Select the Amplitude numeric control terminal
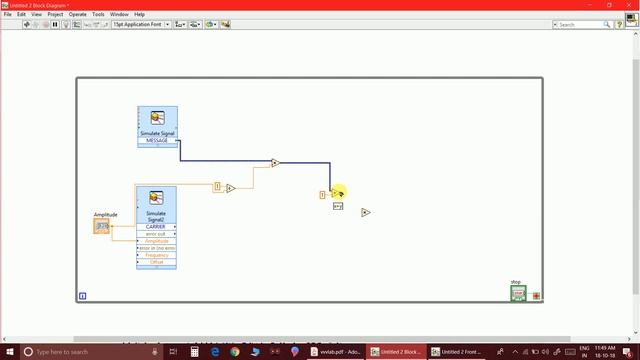The width and height of the screenshot is (640, 360). coord(102,226)
